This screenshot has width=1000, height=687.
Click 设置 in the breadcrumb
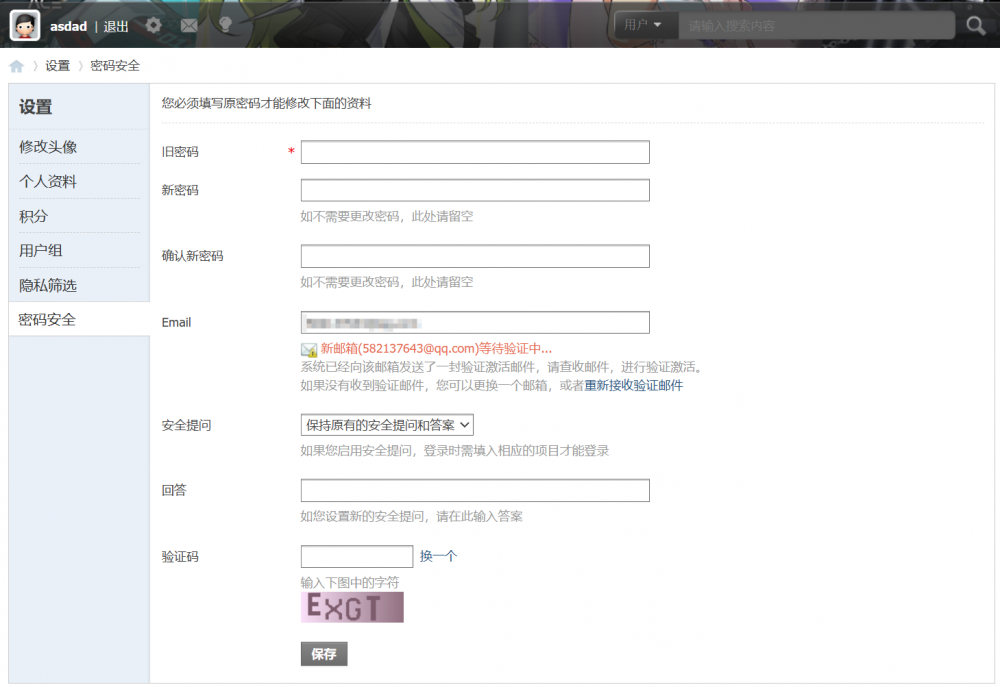coord(57,66)
